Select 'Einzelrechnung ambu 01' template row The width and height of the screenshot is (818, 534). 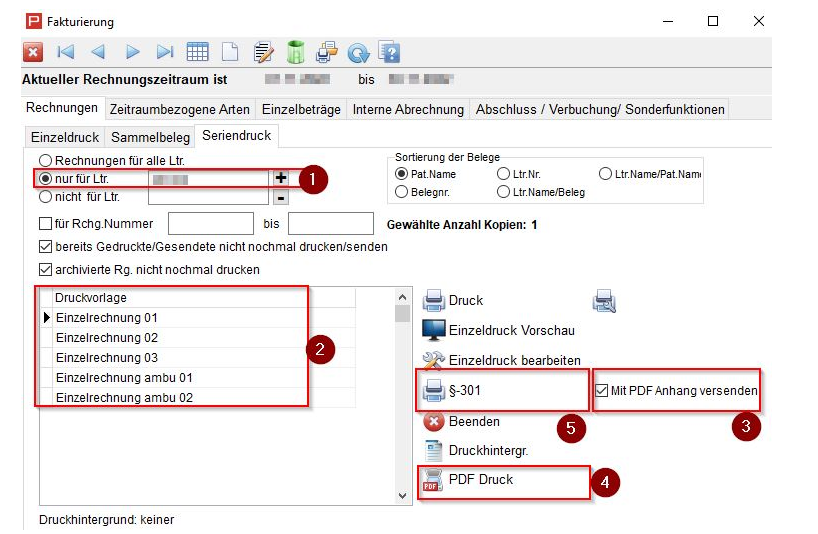pos(124,378)
